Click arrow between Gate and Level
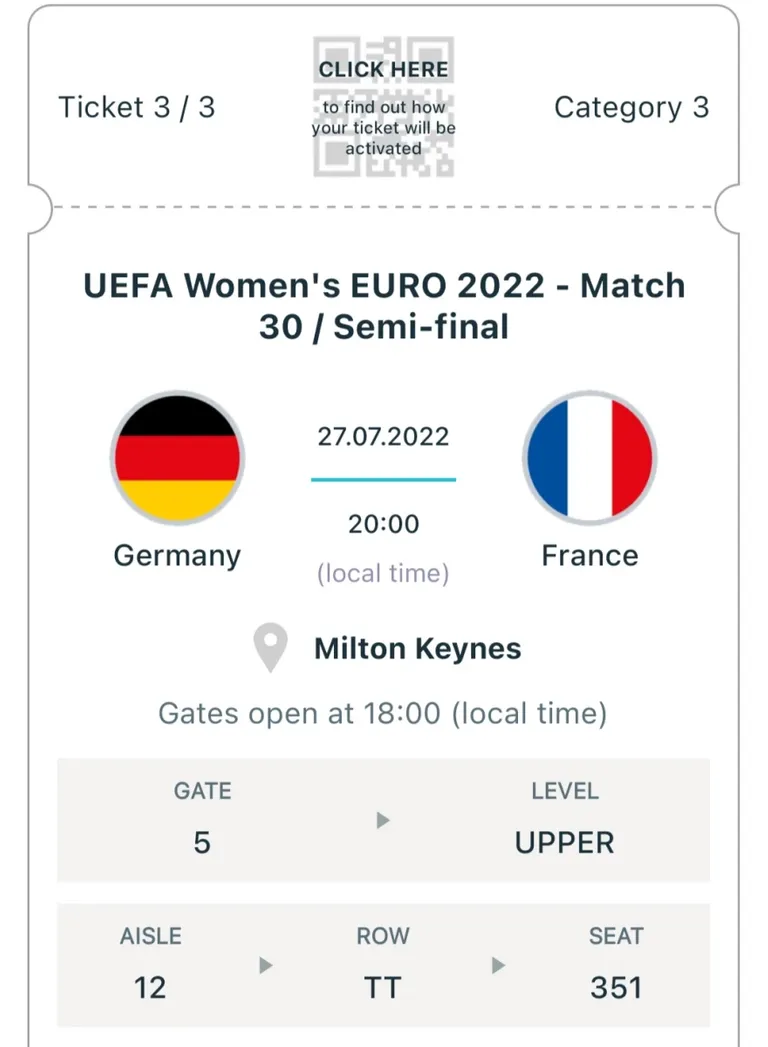Screen dimensions: 768x1047 coord(383,820)
